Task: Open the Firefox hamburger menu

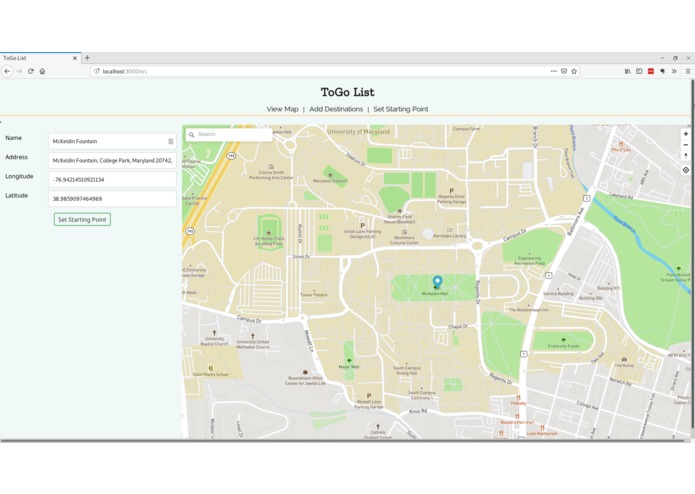Action: [x=688, y=71]
